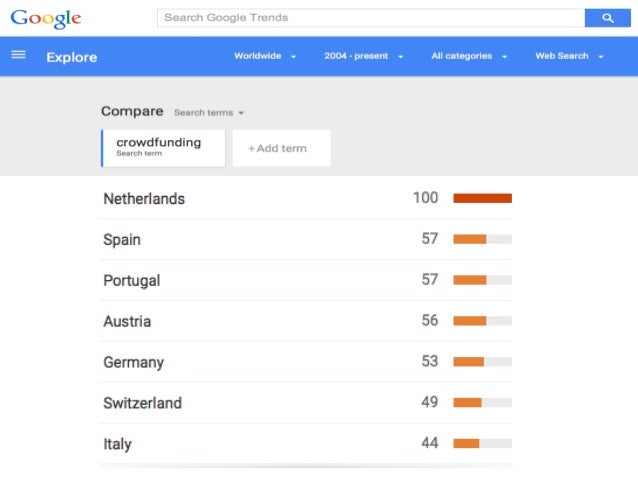Click Austria in the regional ranking

point(127,322)
